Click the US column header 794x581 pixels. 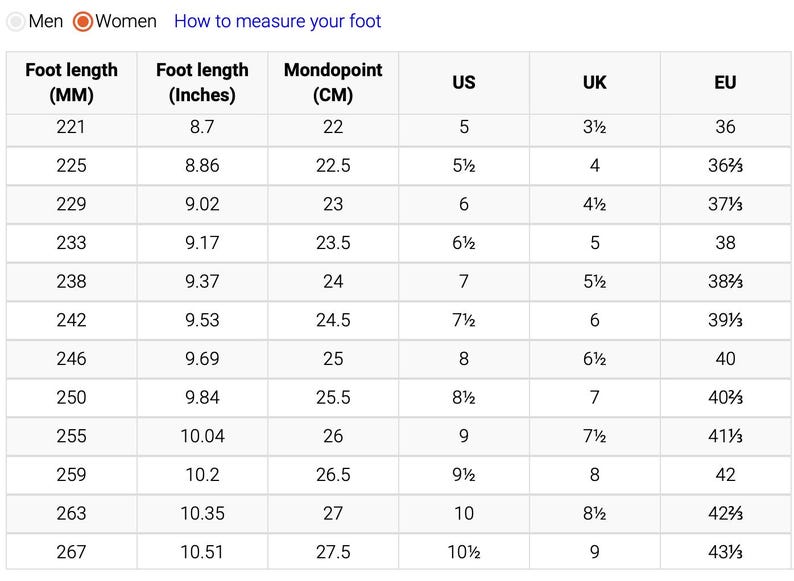pyautogui.click(x=463, y=83)
